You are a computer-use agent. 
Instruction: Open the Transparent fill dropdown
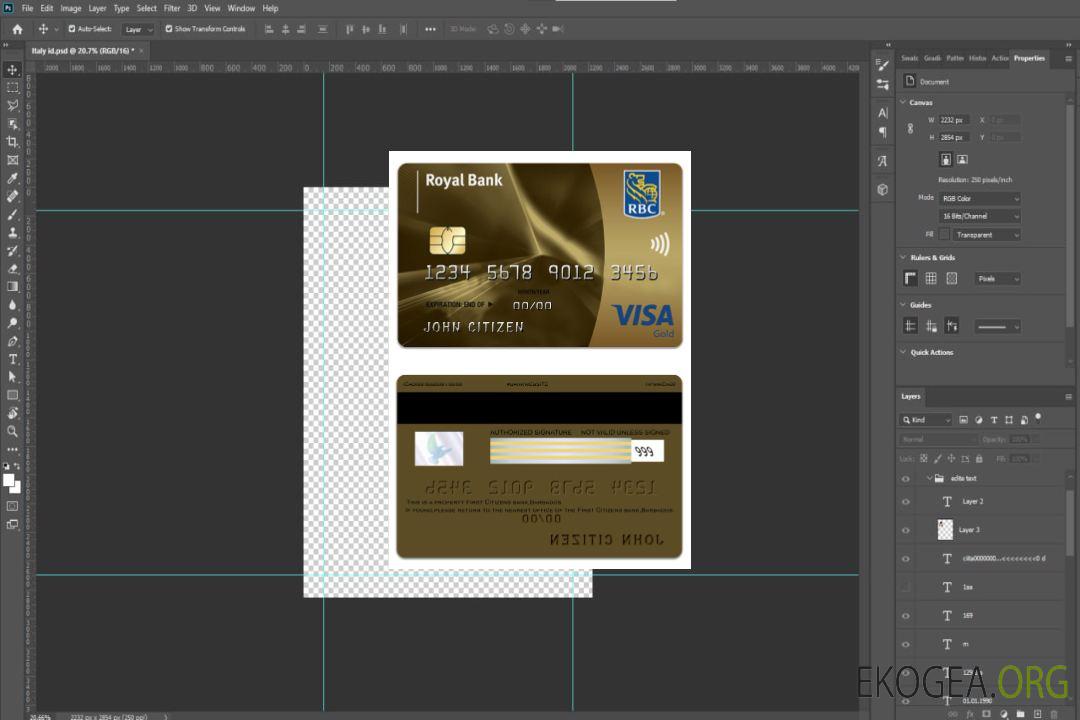[x=986, y=235]
